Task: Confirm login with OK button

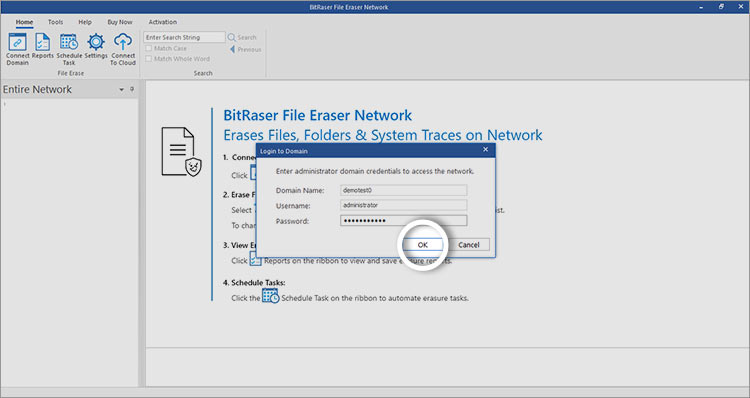Action: [422, 244]
